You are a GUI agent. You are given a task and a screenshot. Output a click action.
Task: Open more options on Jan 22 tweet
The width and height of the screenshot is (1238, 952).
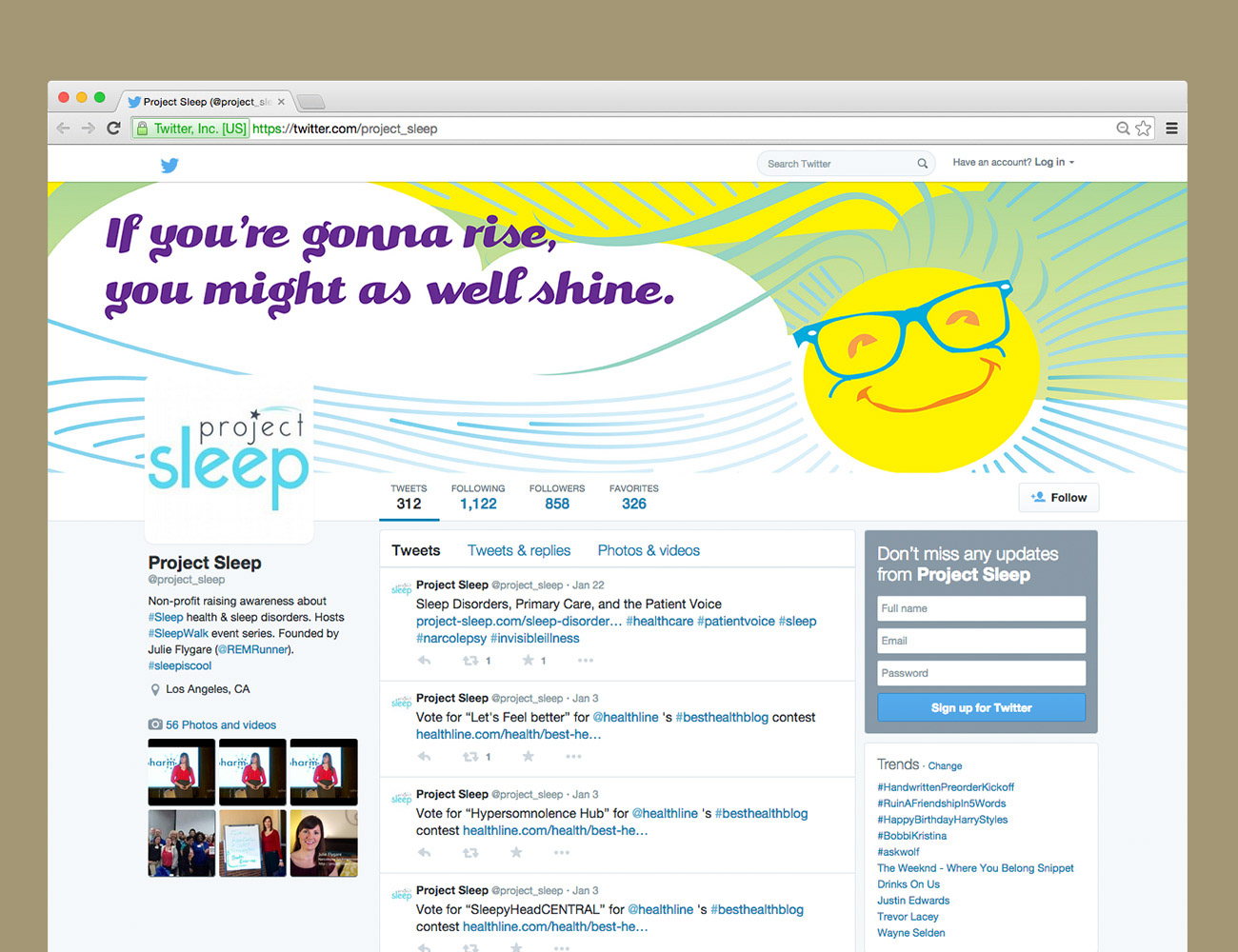click(585, 661)
